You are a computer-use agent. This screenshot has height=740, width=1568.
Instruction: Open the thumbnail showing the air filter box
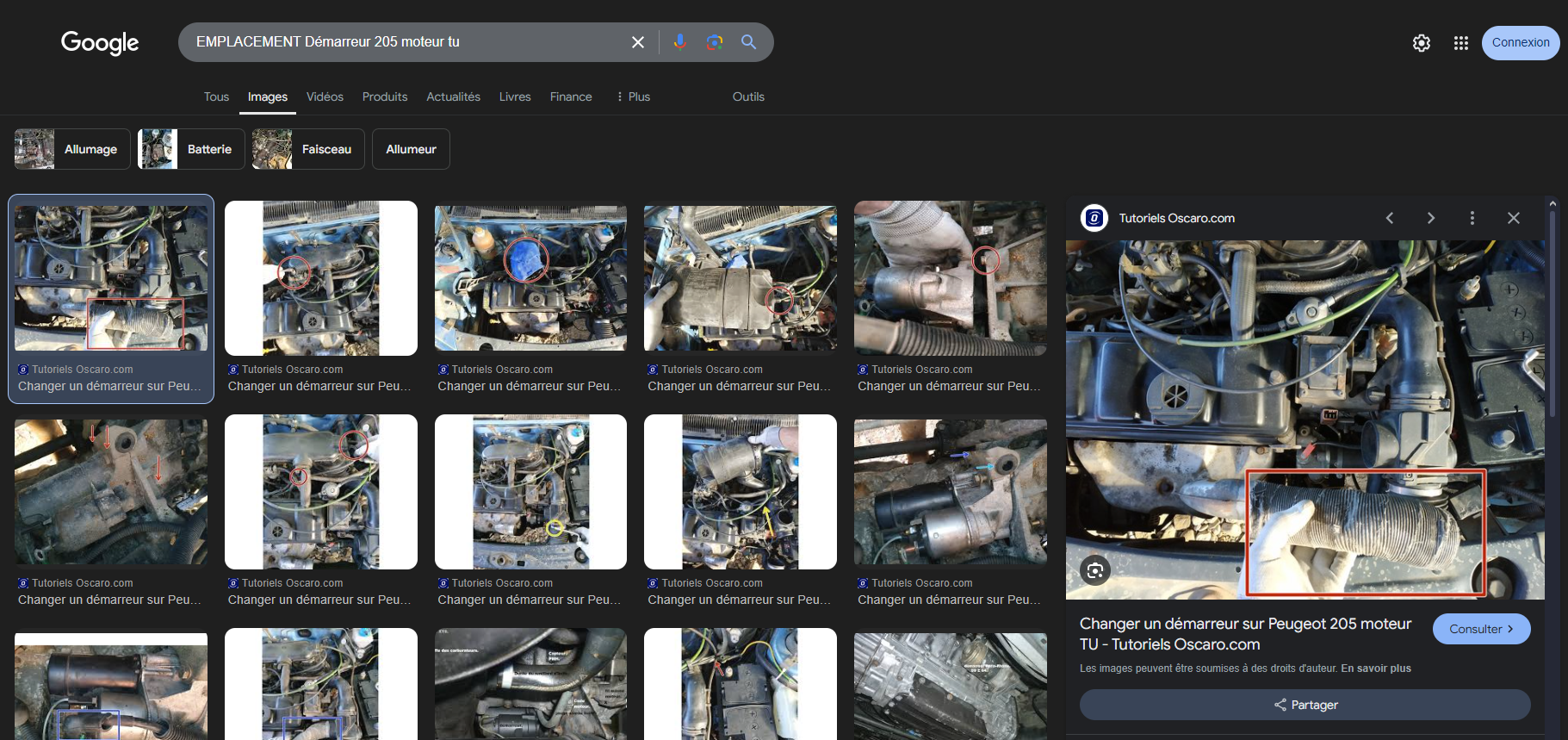(x=741, y=278)
